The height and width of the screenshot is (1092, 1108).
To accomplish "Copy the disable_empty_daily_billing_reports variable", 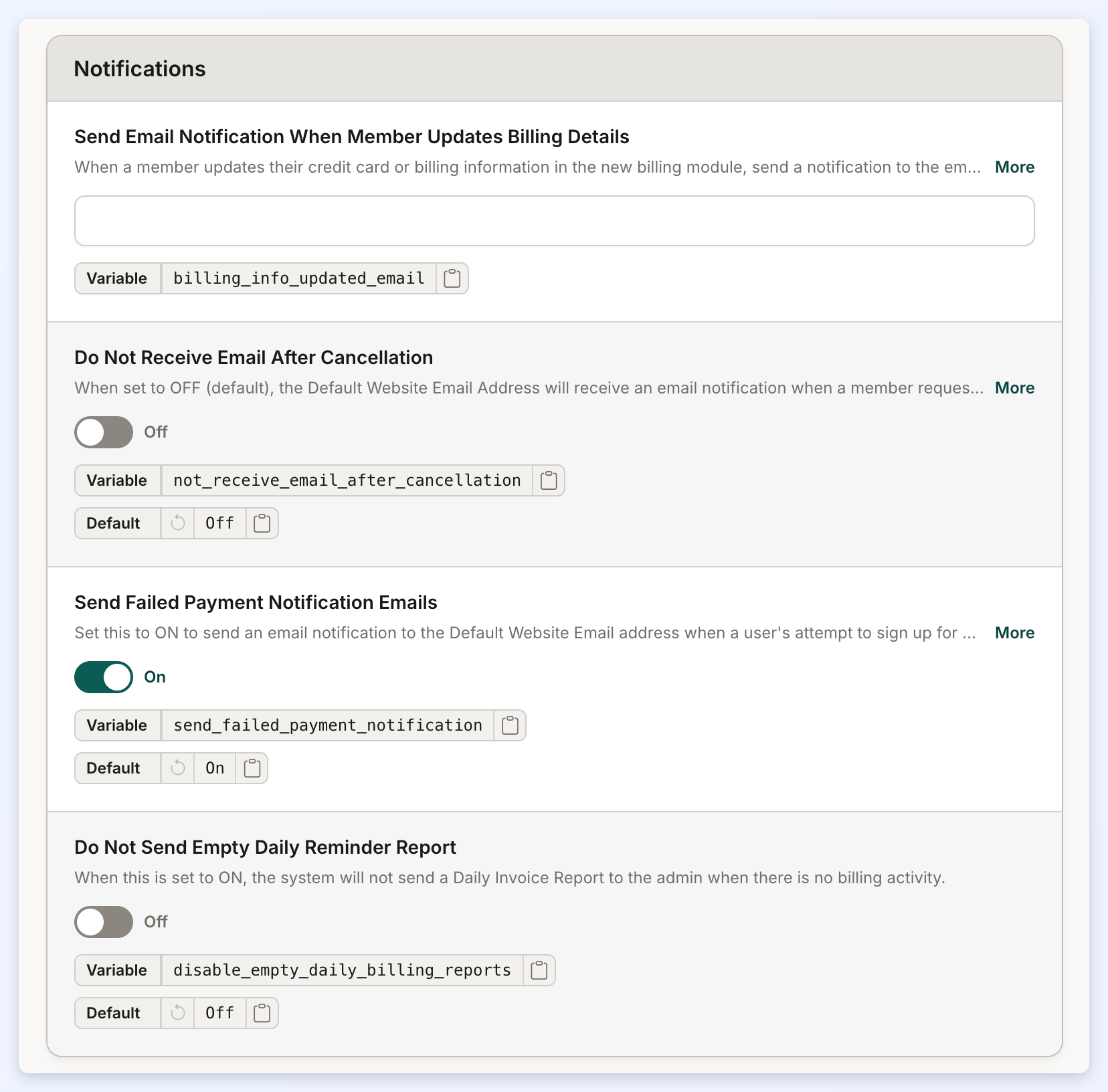I will pos(539,970).
